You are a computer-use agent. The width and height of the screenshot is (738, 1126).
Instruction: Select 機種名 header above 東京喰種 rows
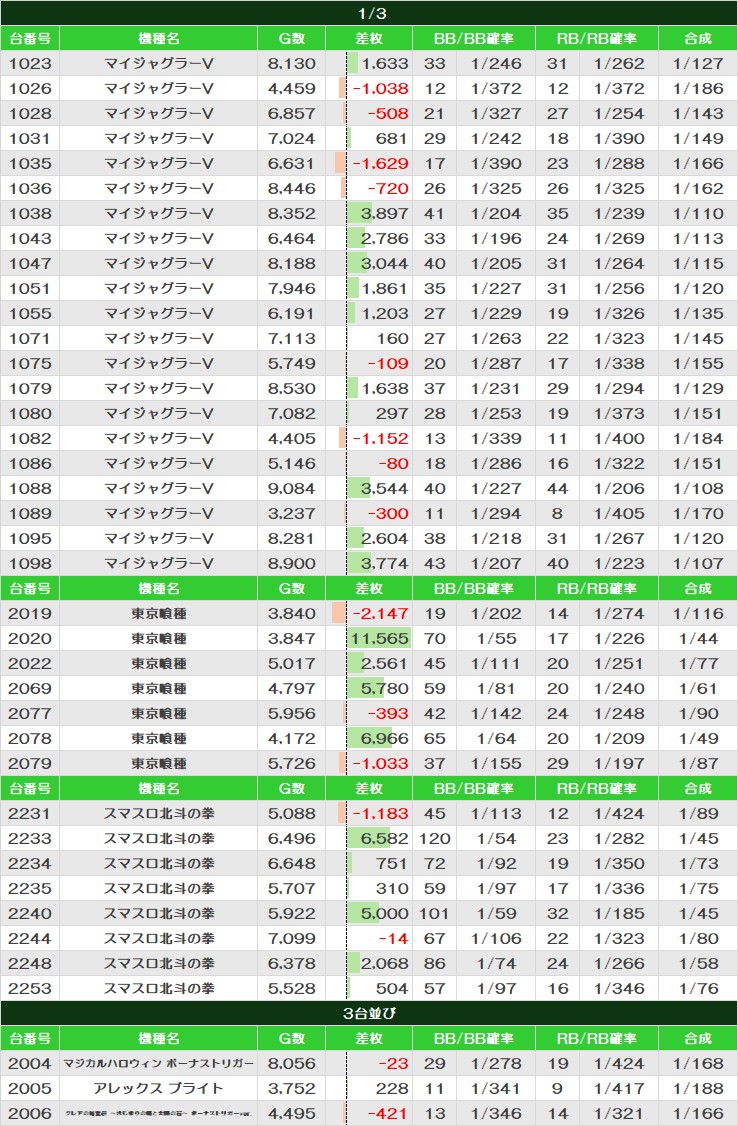point(159,589)
